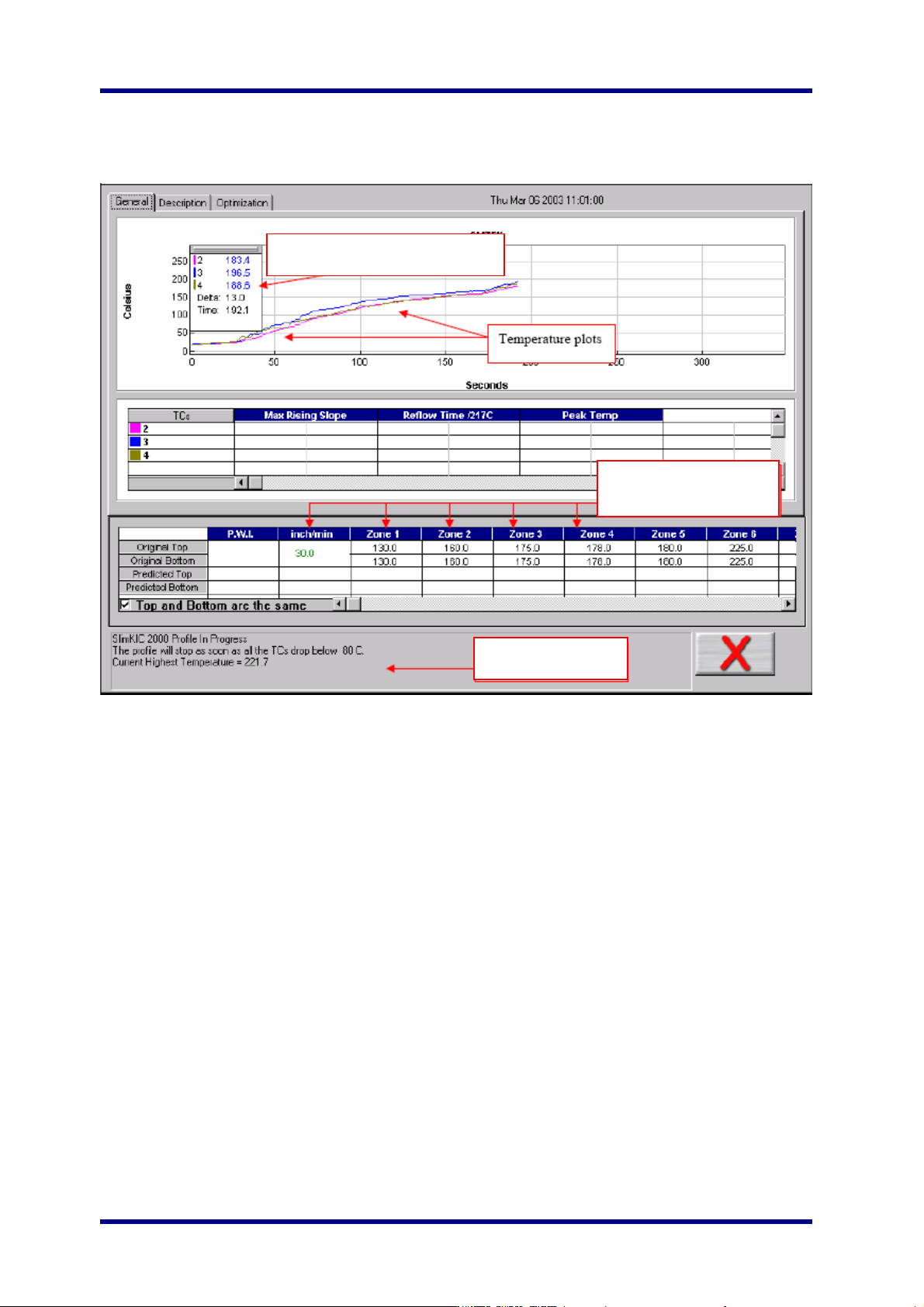Click Original Bottom Zone 1 cell 130.0
The height and width of the screenshot is (1307, 924).
tap(385, 562)
